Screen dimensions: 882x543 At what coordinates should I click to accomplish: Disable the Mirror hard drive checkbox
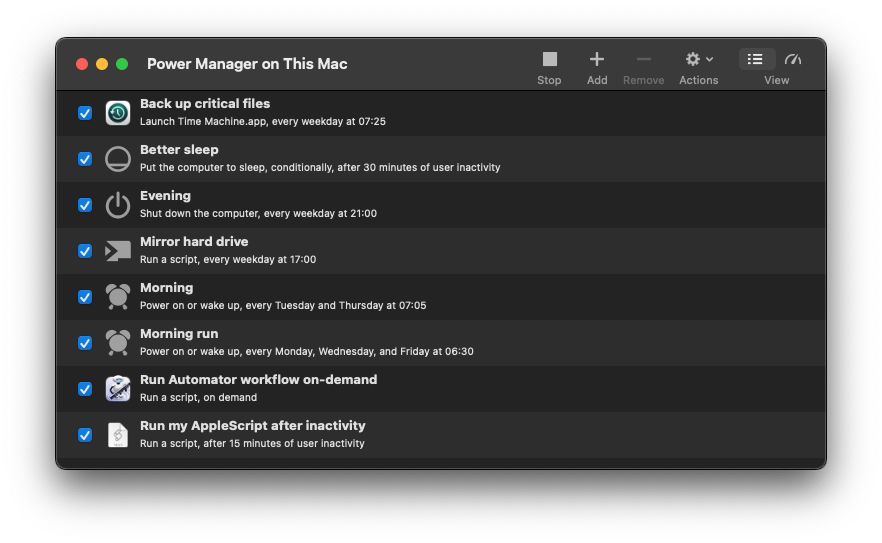85,251
